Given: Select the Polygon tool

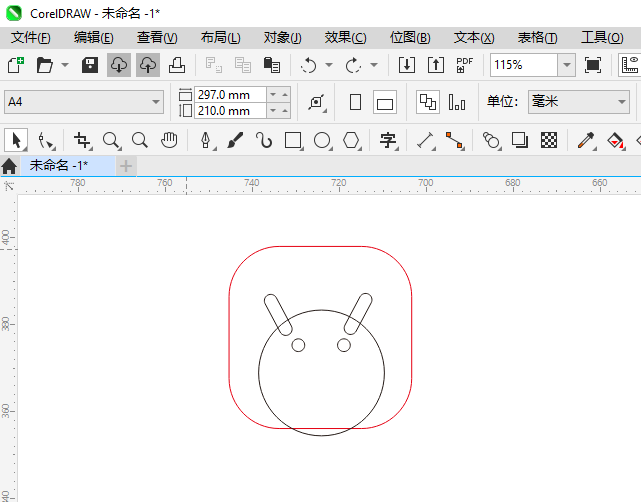Looking at the screenshot, I should [352, 141].
